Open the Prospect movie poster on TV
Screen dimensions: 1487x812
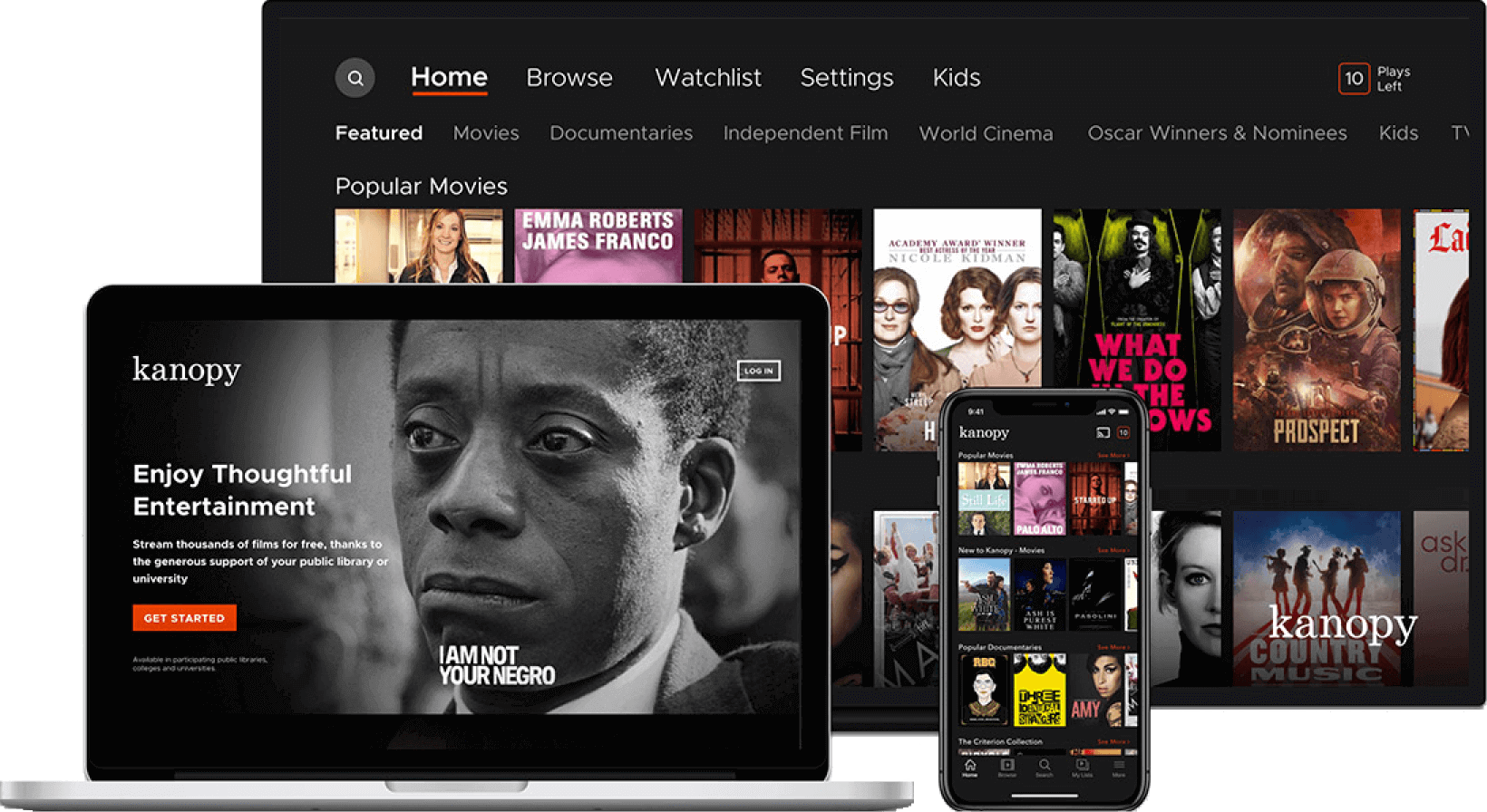tap(1317, 330)
